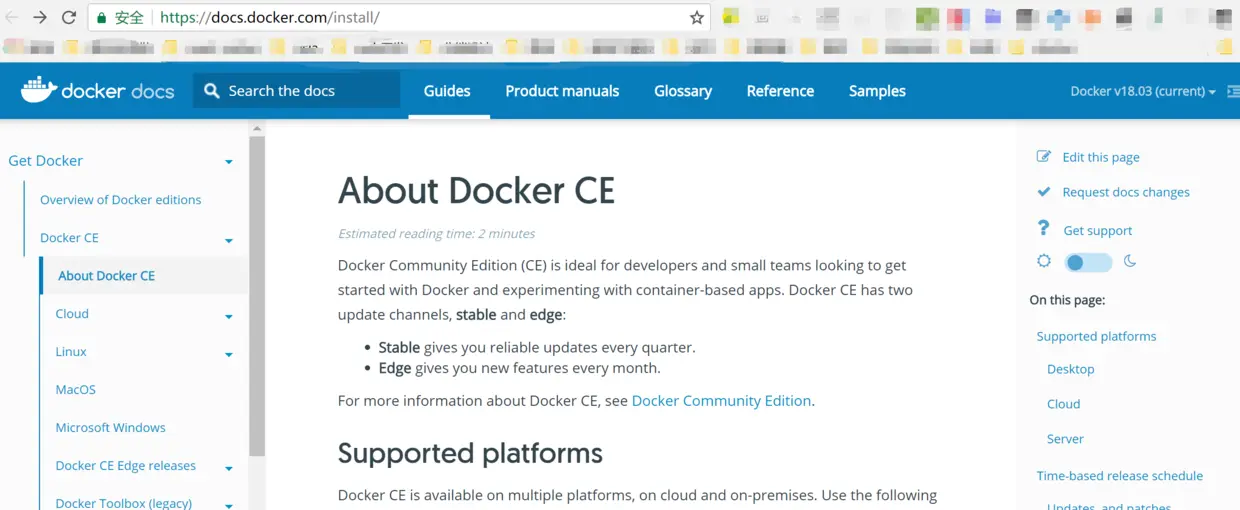This screenshot has width=1240, height=510.
Task: Open the Guides tab
Action: click(447, 91)
